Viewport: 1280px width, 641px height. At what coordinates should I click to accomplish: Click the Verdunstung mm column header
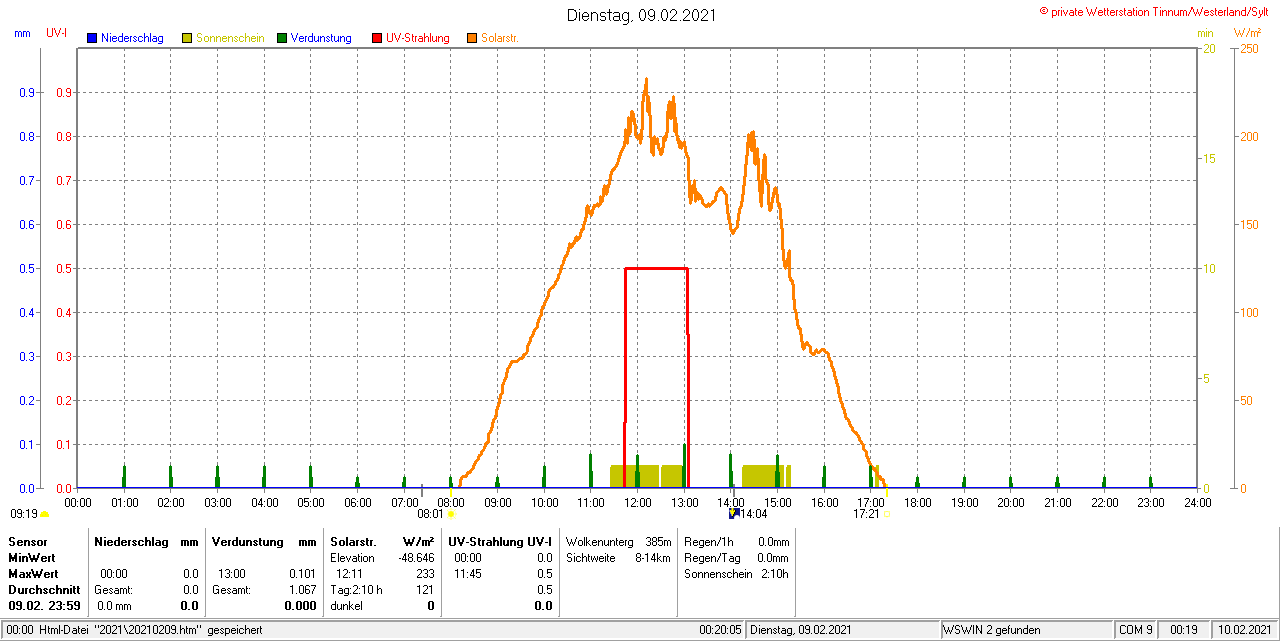[264, 541]
